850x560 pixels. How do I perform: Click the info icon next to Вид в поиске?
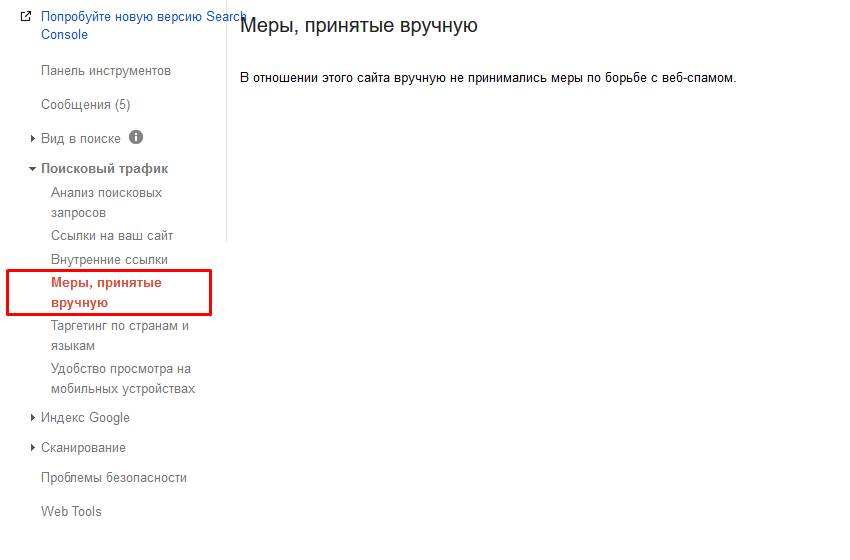coord(136,138)
